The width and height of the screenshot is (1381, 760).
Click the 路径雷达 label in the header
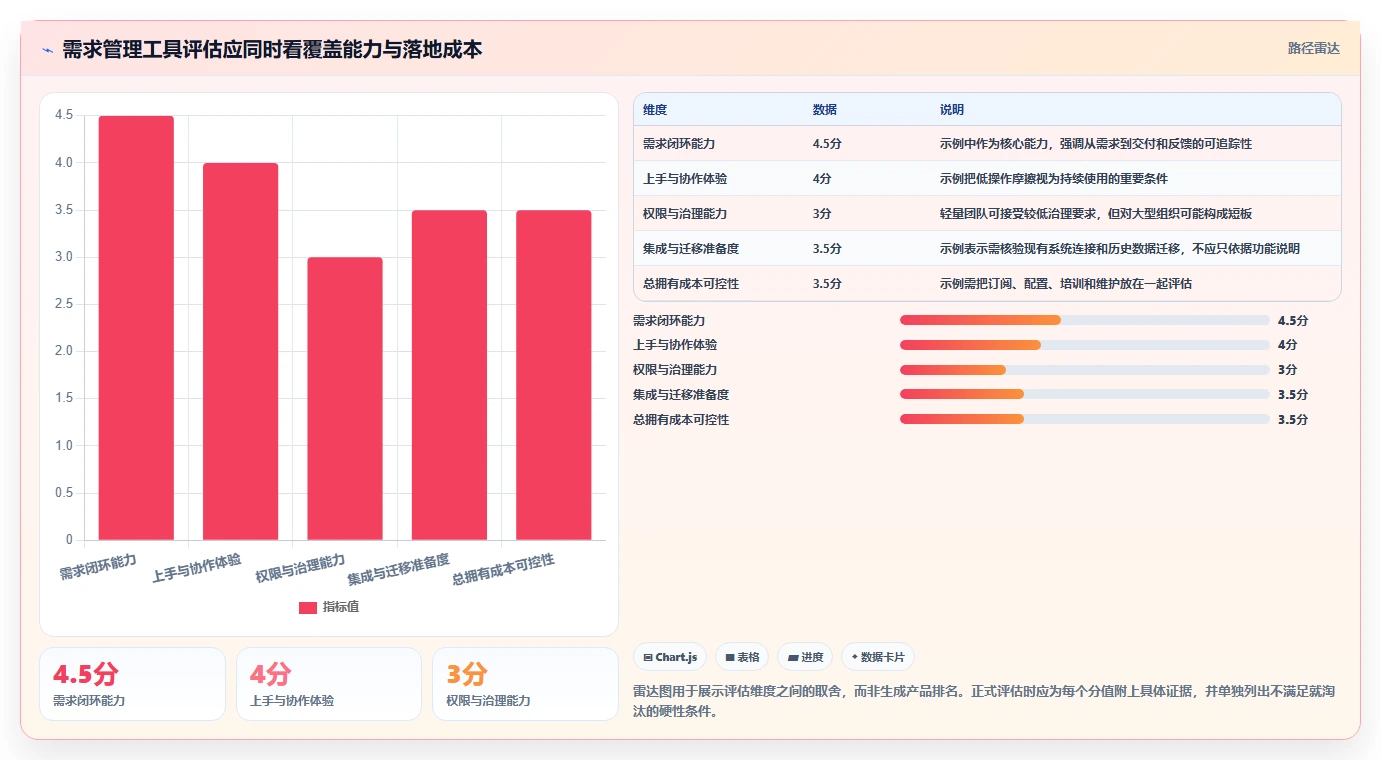[1313, 48]
